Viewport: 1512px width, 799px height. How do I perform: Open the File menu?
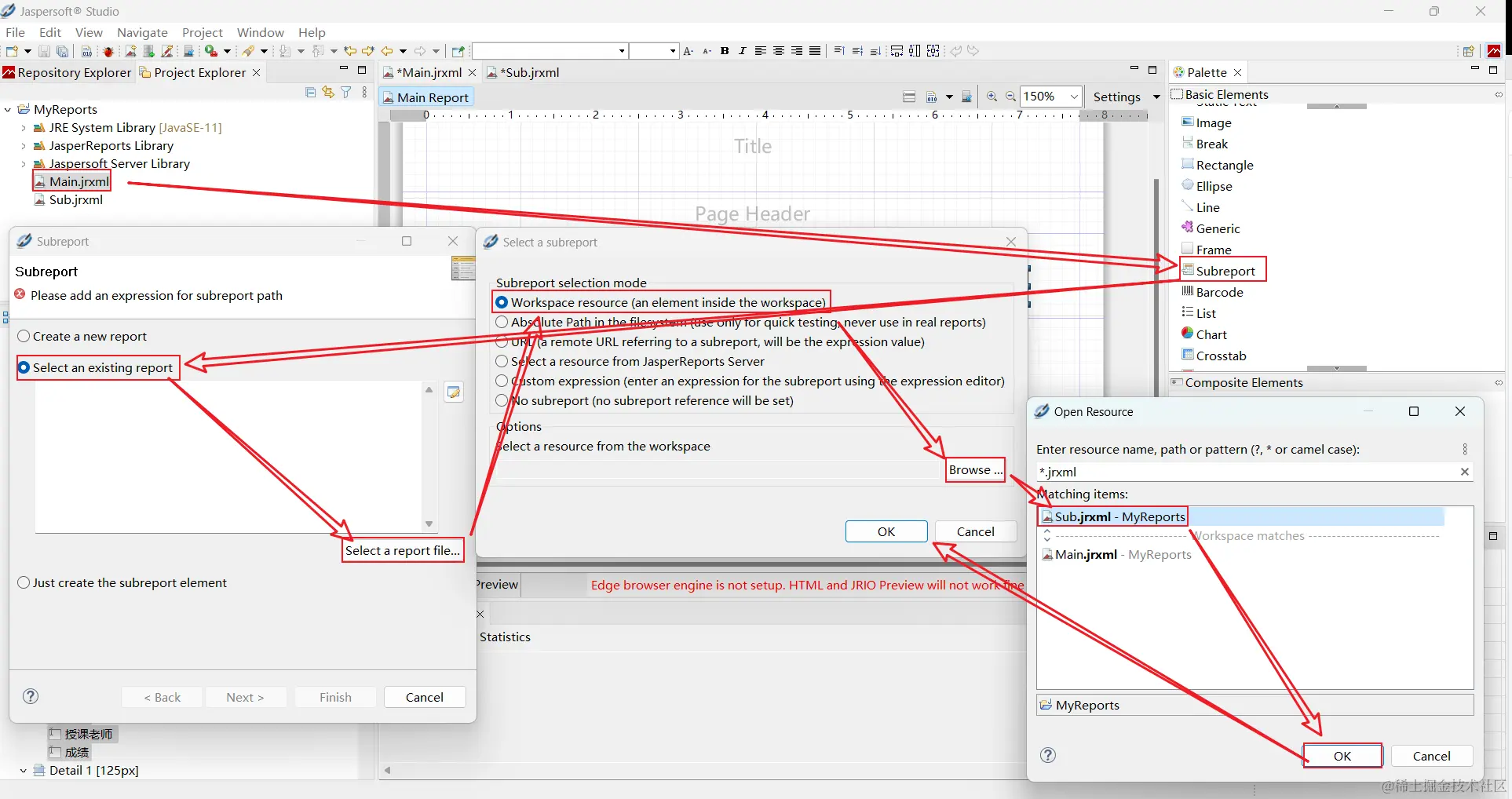(x=15, y=32)
